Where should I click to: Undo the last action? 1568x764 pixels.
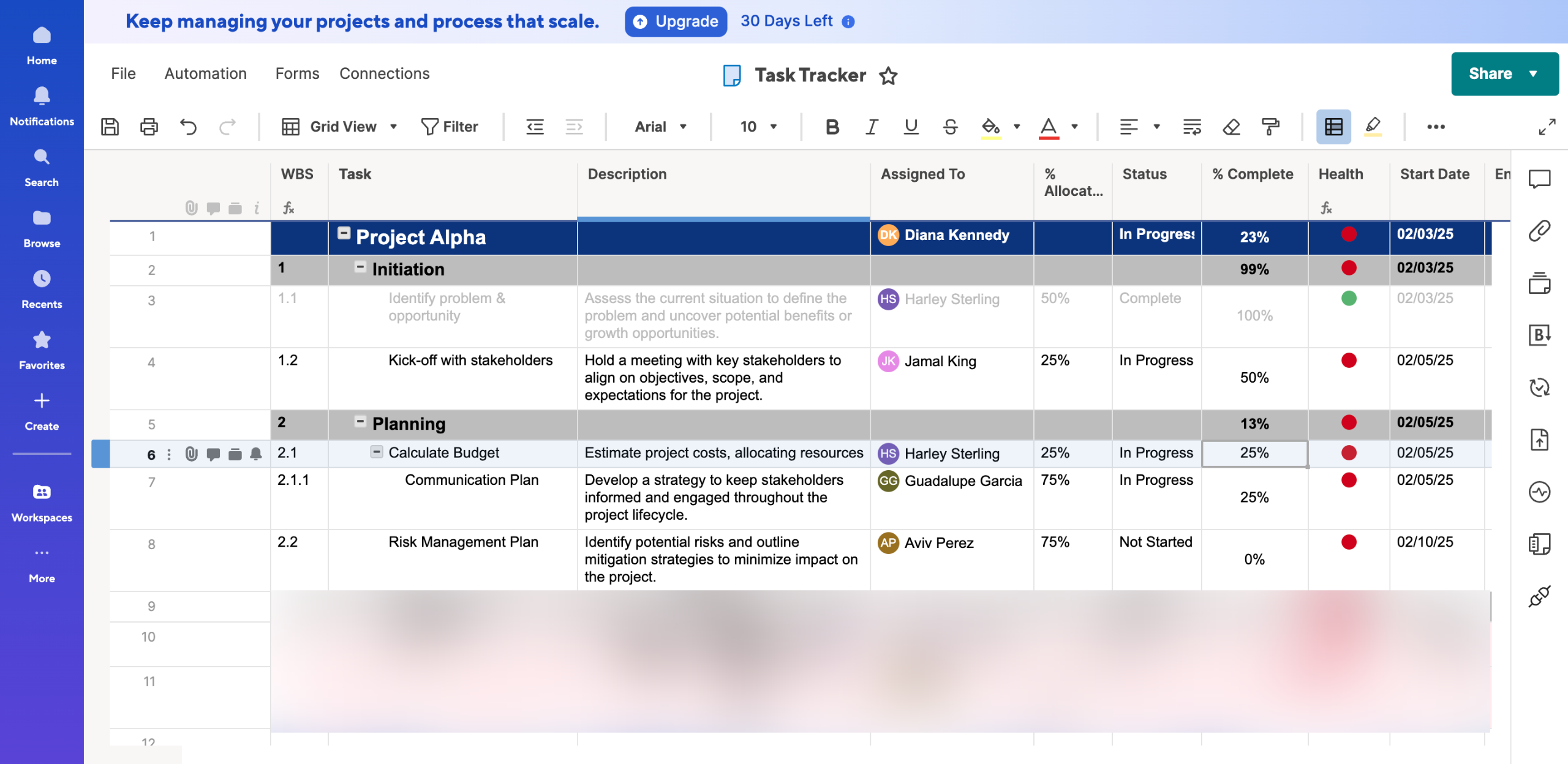coord(188,127)
